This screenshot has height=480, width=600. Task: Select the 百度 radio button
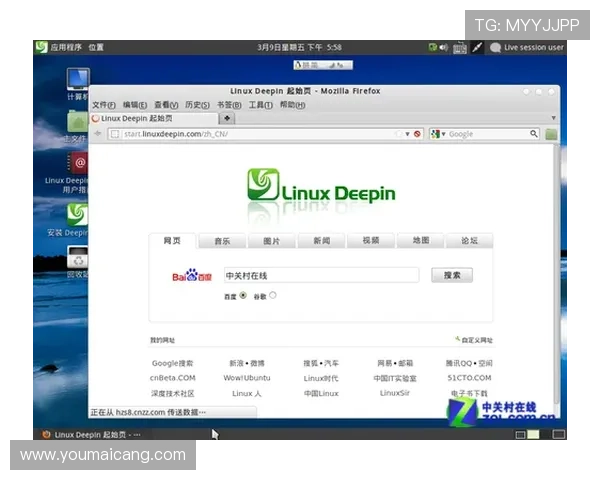(x=242, y=295)
